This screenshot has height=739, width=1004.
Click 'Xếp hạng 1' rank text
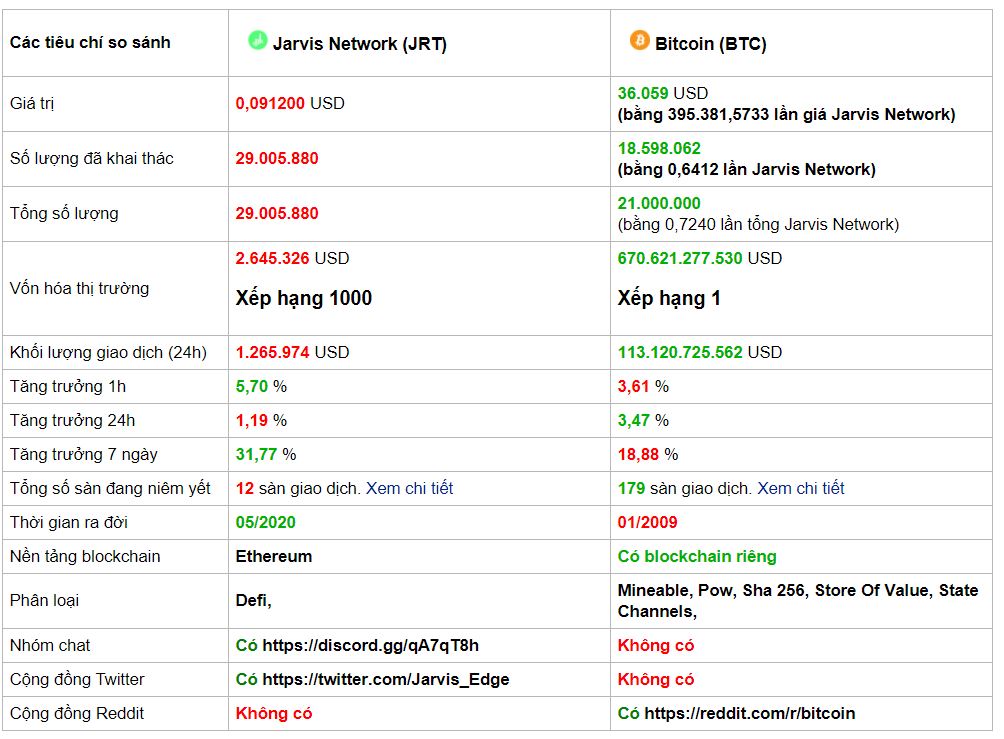coord(669,298)
